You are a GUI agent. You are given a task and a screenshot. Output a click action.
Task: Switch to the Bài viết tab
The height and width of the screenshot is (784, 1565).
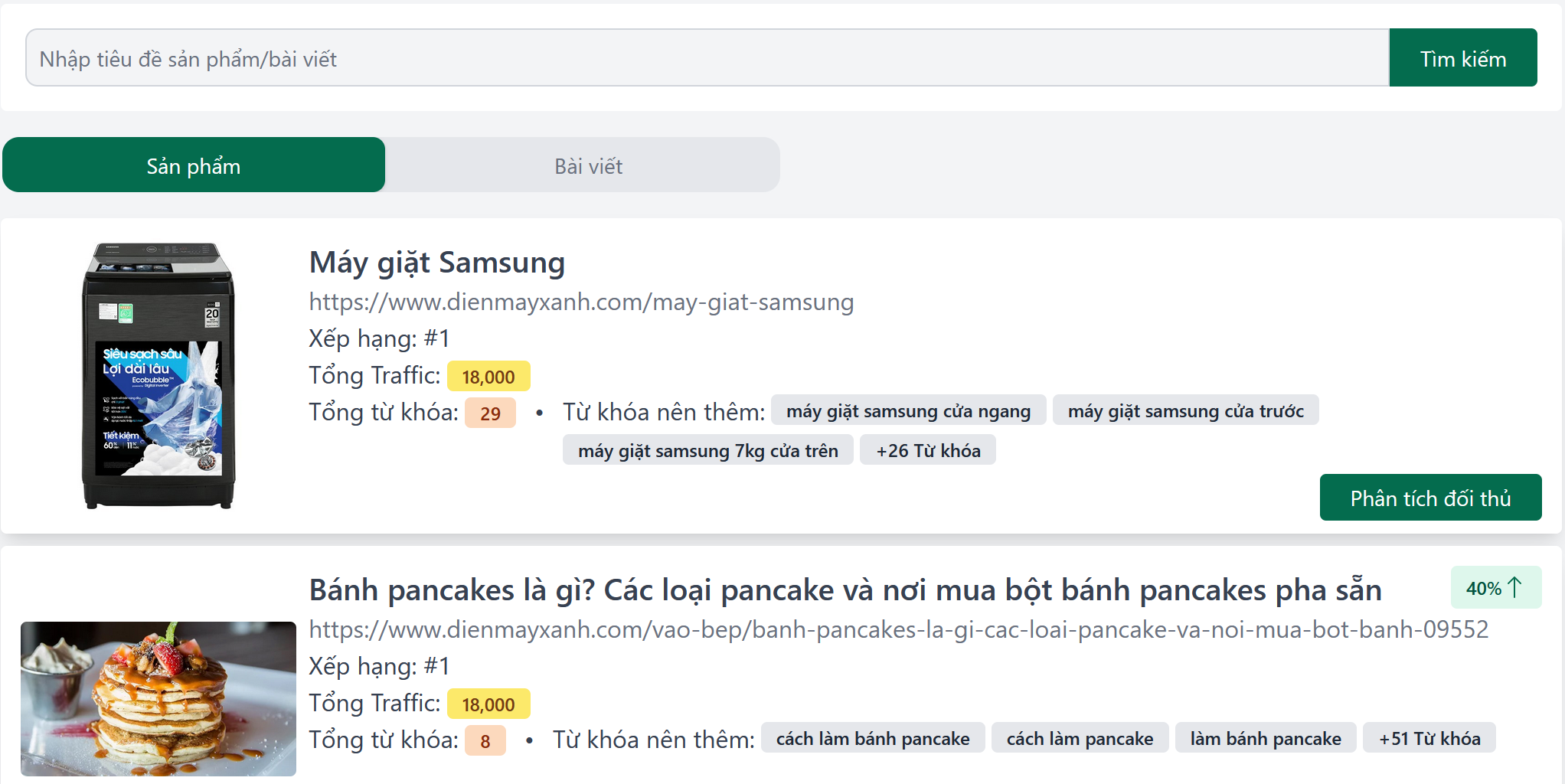pyautogui.click(x=588, y=165)
